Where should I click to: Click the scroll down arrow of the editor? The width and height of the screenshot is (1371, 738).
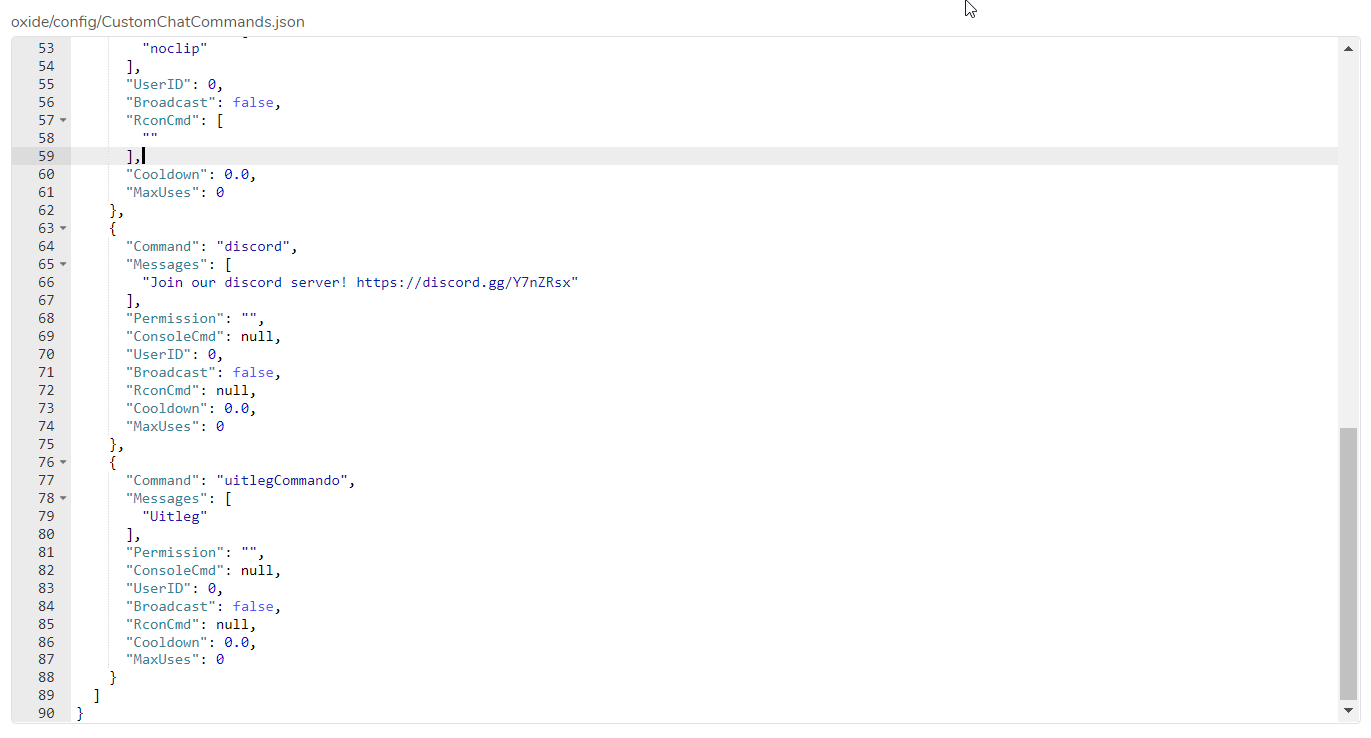coord(1349,711)
